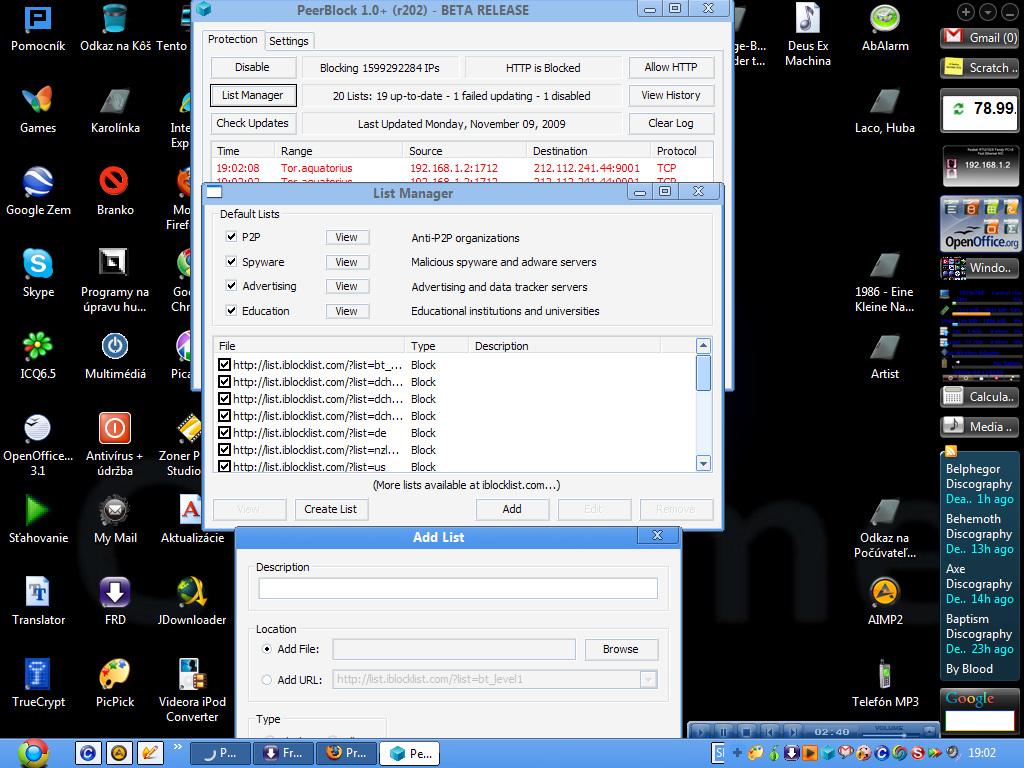Expand the media player gadget arrow
Screen dimensions: 1024x768
point(929,729)
